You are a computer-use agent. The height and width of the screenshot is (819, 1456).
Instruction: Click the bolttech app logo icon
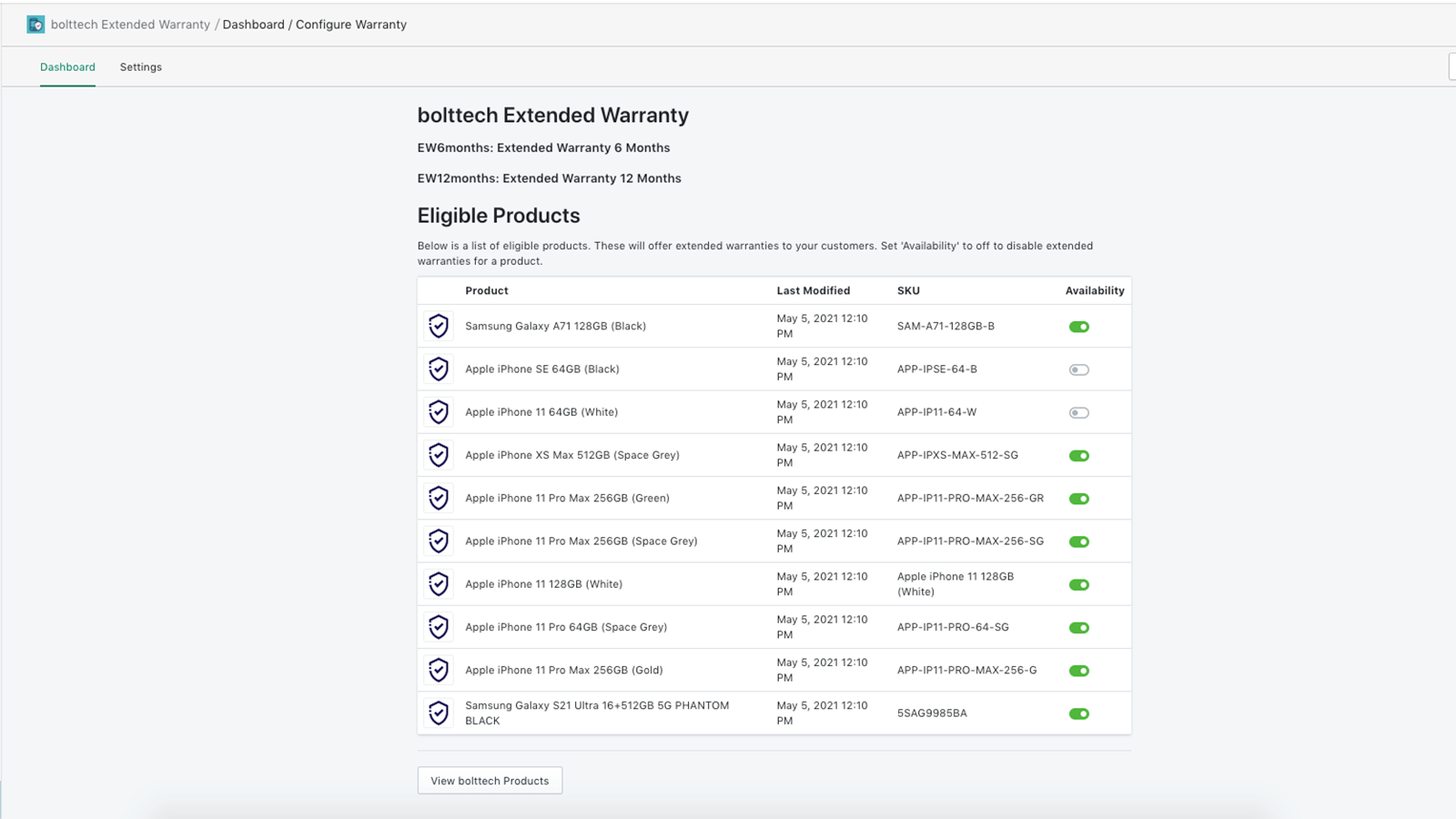pos(35,25)
